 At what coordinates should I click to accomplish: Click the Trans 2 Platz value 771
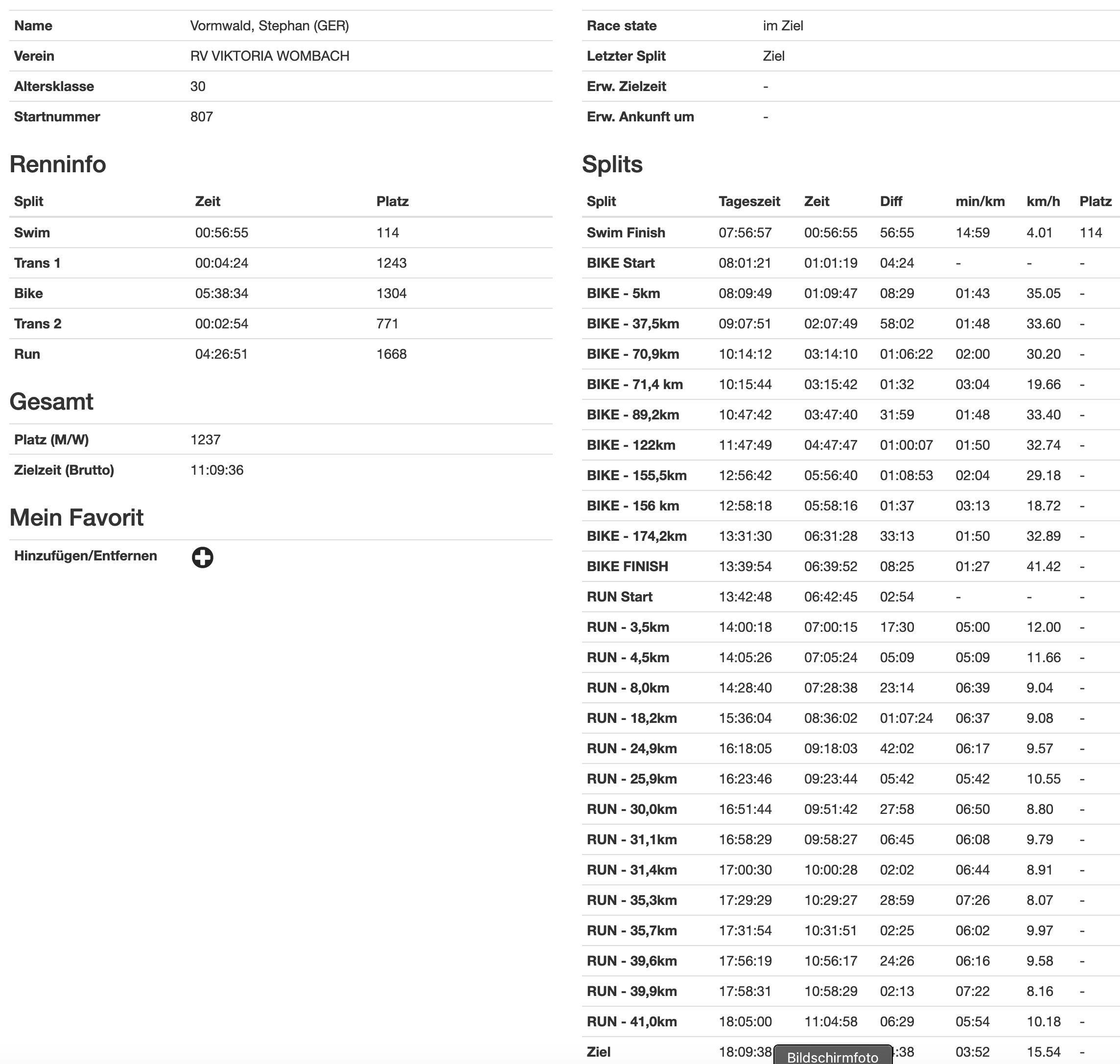coord(388,324)
